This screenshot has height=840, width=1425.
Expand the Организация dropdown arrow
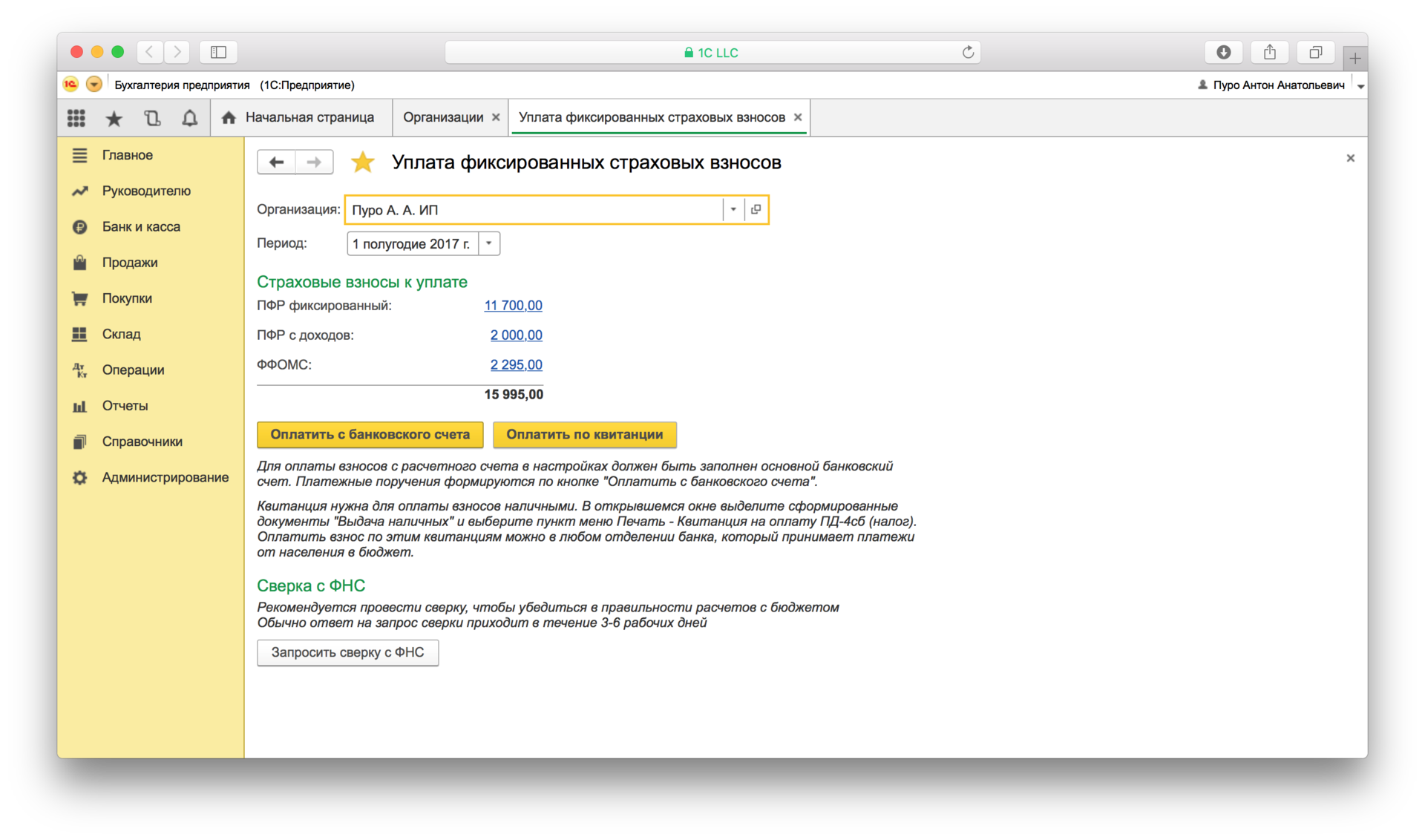(733, 210)
